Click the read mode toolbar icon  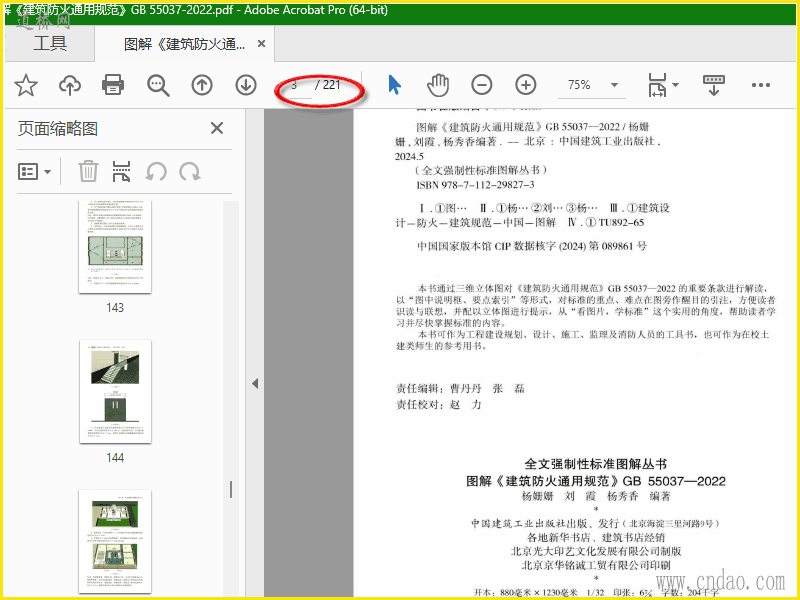(714, 85)
